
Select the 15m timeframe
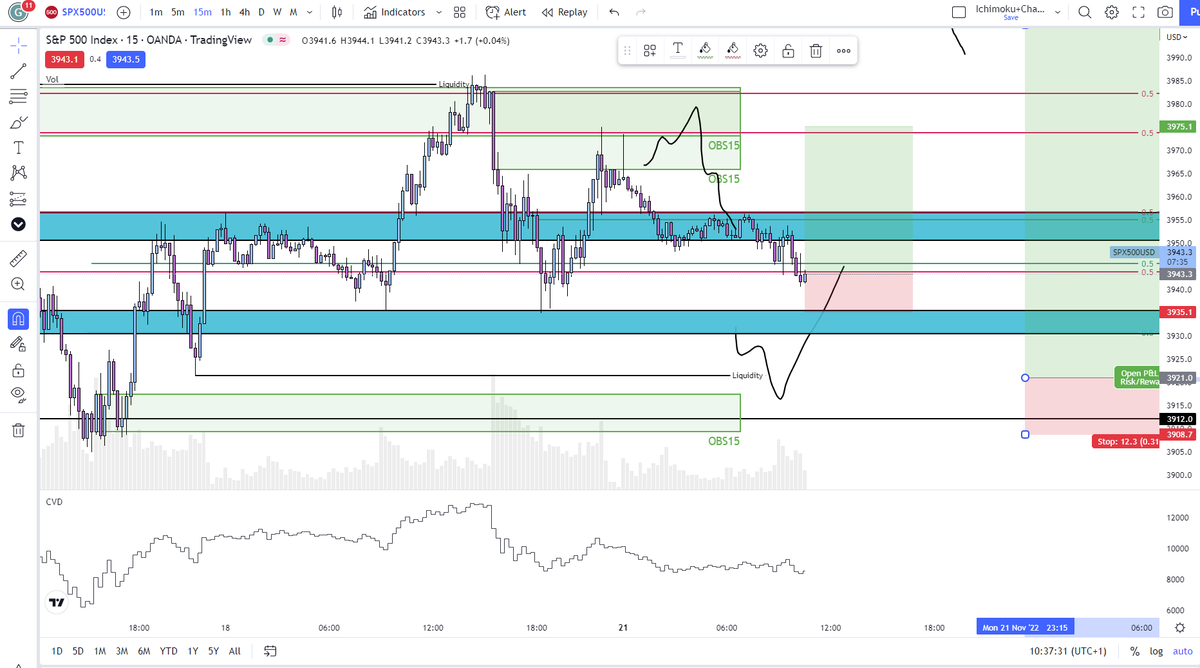click(x=202, y=12)
